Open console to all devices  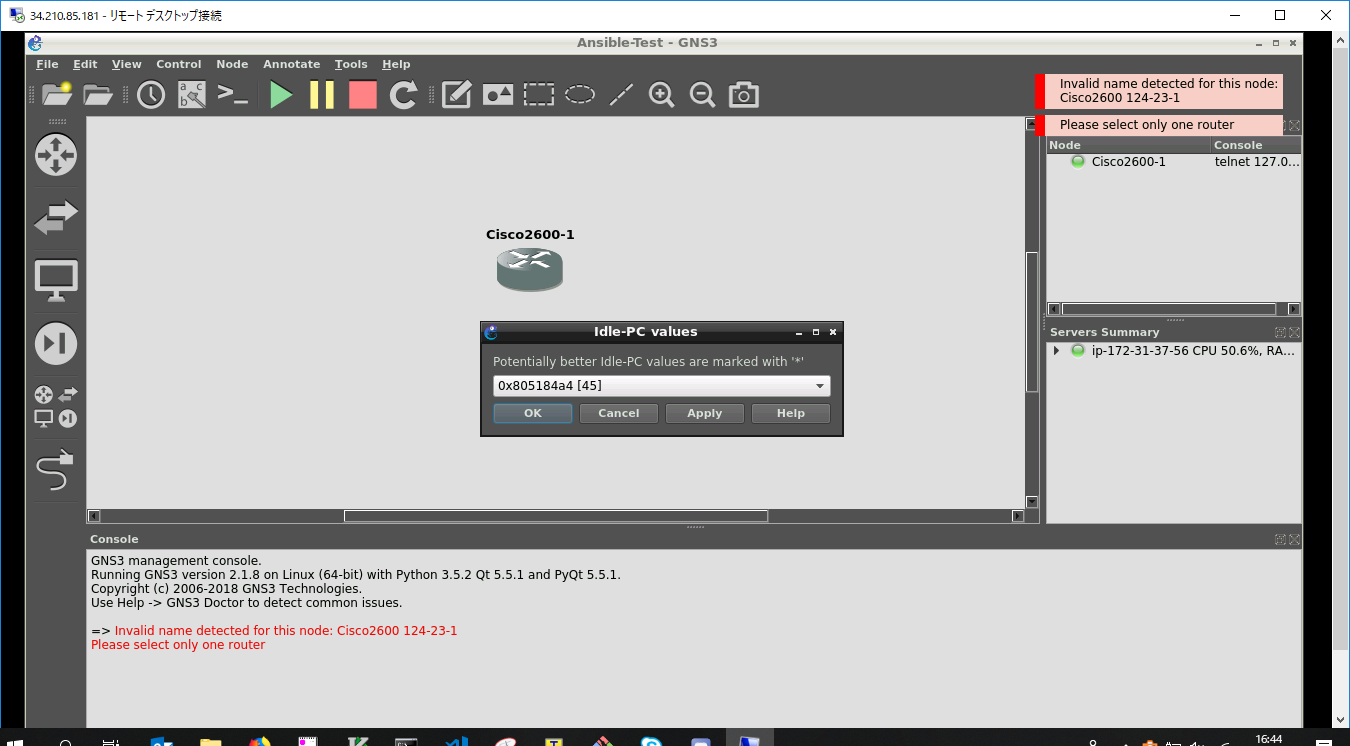click(232, 94)
